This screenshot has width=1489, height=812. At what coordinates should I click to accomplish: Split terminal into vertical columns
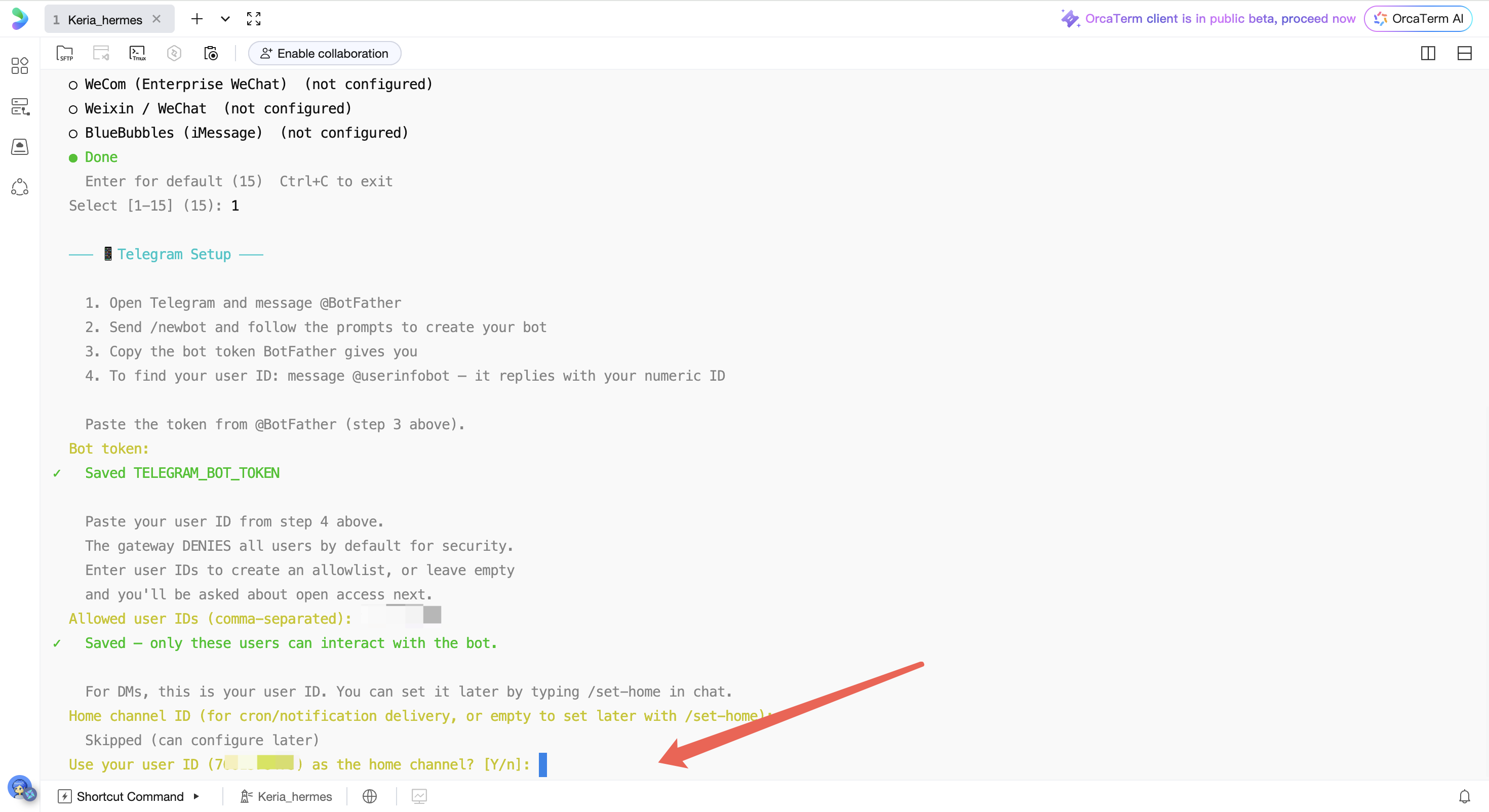pyautogui.click(x=1428, y=53)
